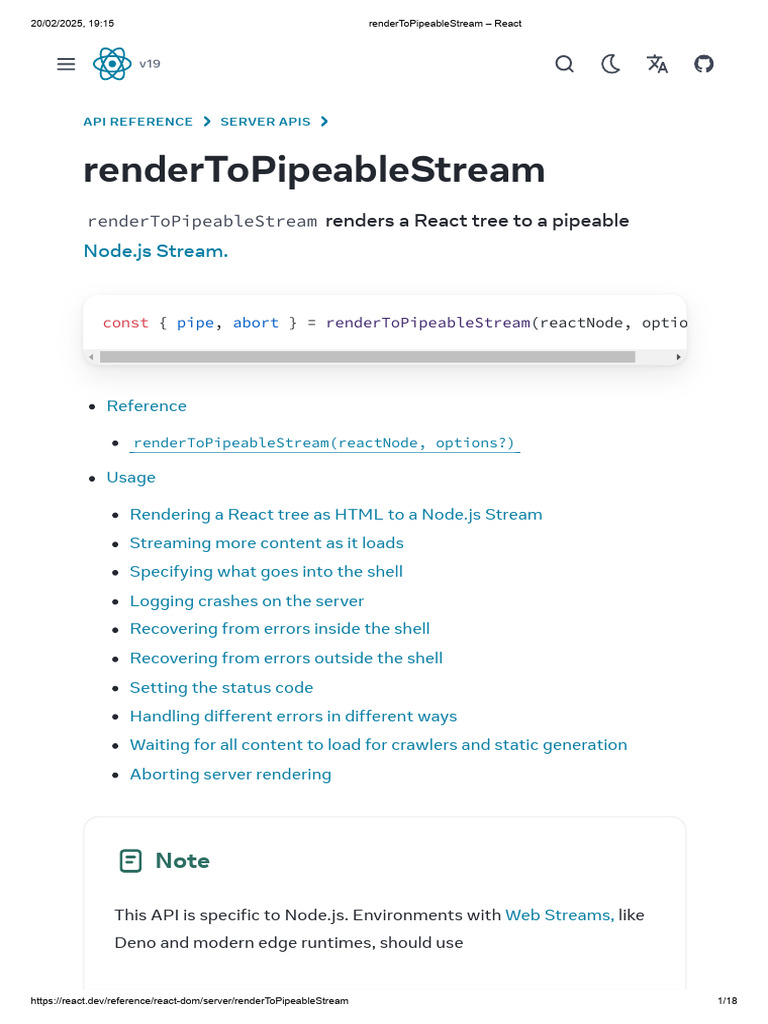This screenshot has height=1024, width=768.
Task: Open the translations icon
Action: click(x=657, y=64)
